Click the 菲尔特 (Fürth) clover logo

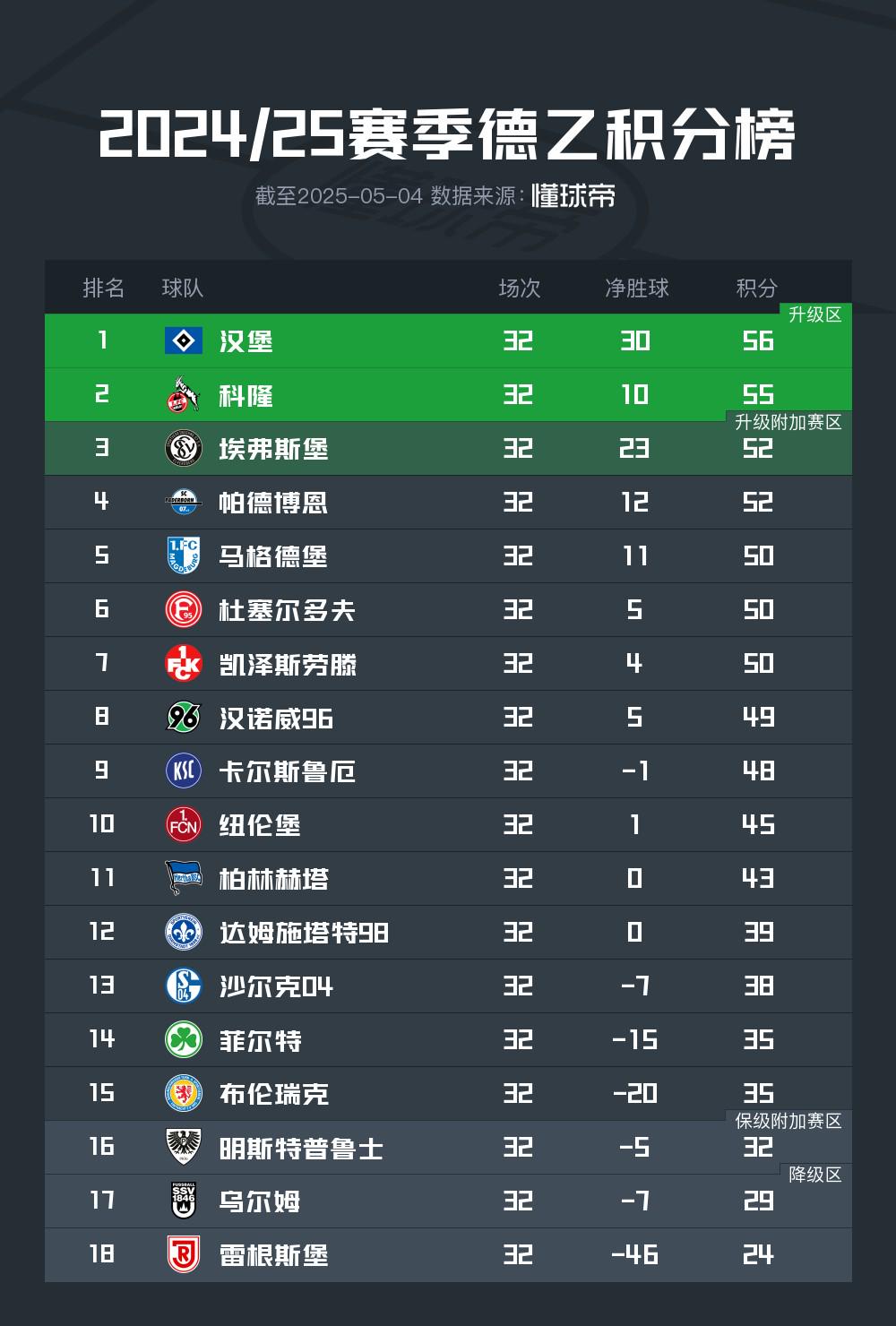[184, 1039]
